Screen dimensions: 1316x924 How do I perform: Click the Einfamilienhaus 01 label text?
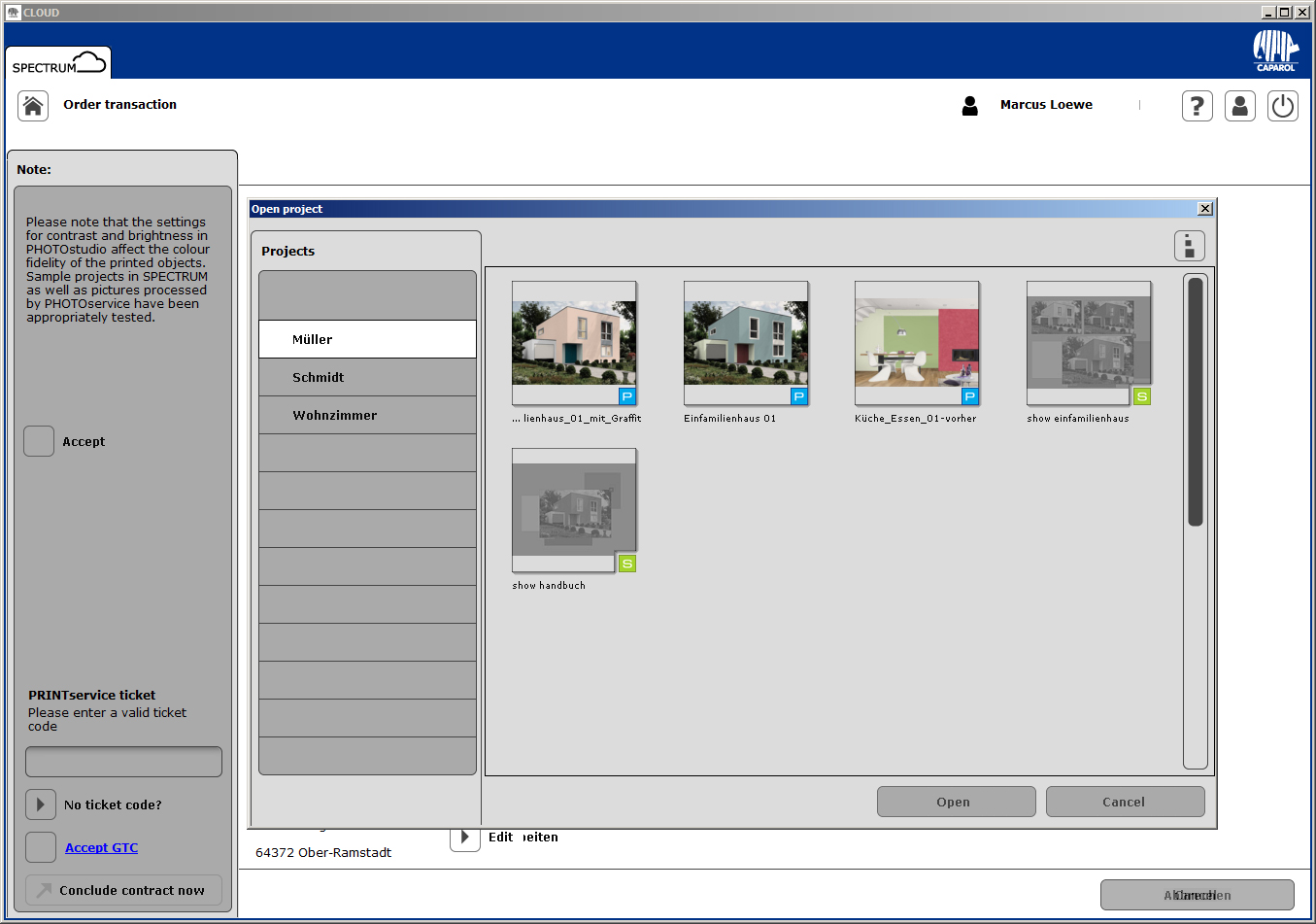(729, 419)
